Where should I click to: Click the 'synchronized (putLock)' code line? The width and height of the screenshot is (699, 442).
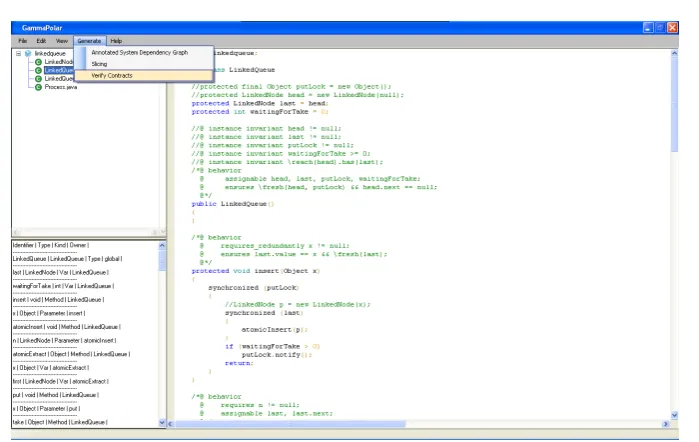coord(254,288)
